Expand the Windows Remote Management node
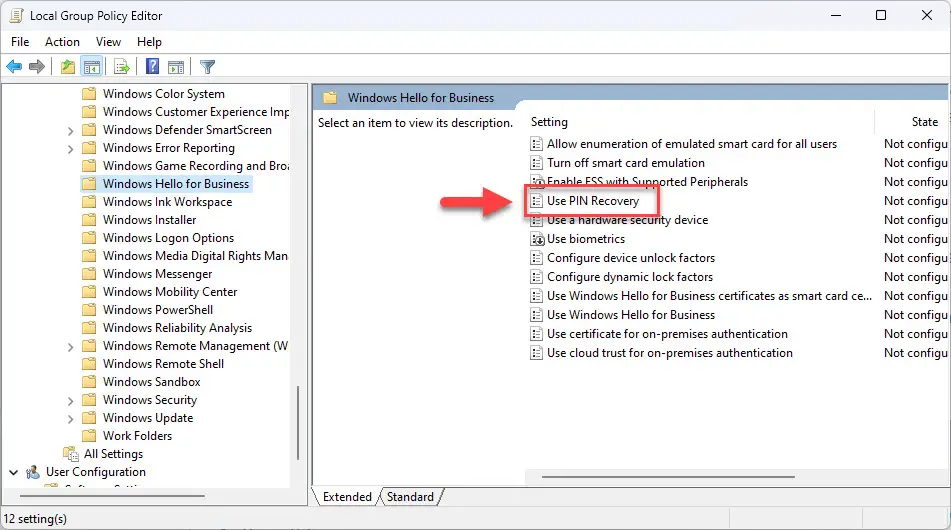 [70, 347]
